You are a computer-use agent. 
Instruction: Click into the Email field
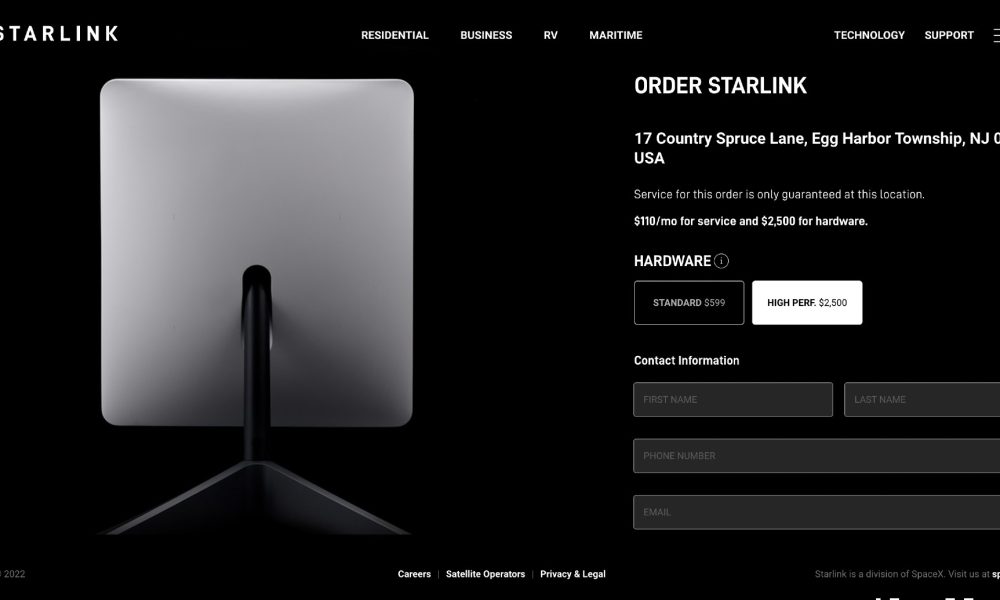coord(816,513)
